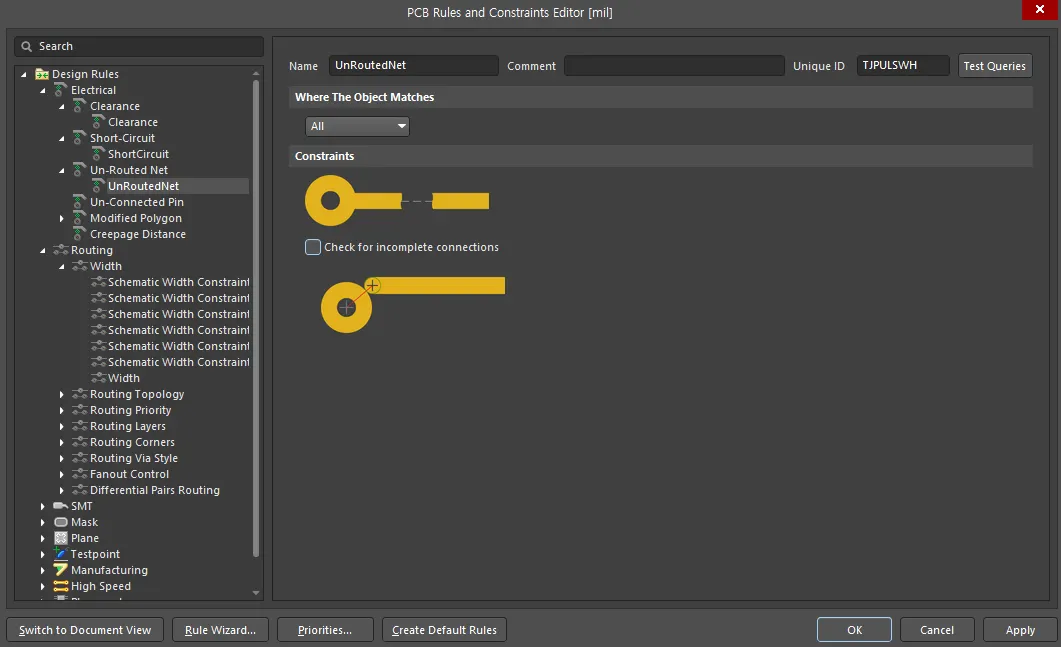Click the Apply button
The width and height of the screenshot is (1061, 647).
coord(1020,630)
